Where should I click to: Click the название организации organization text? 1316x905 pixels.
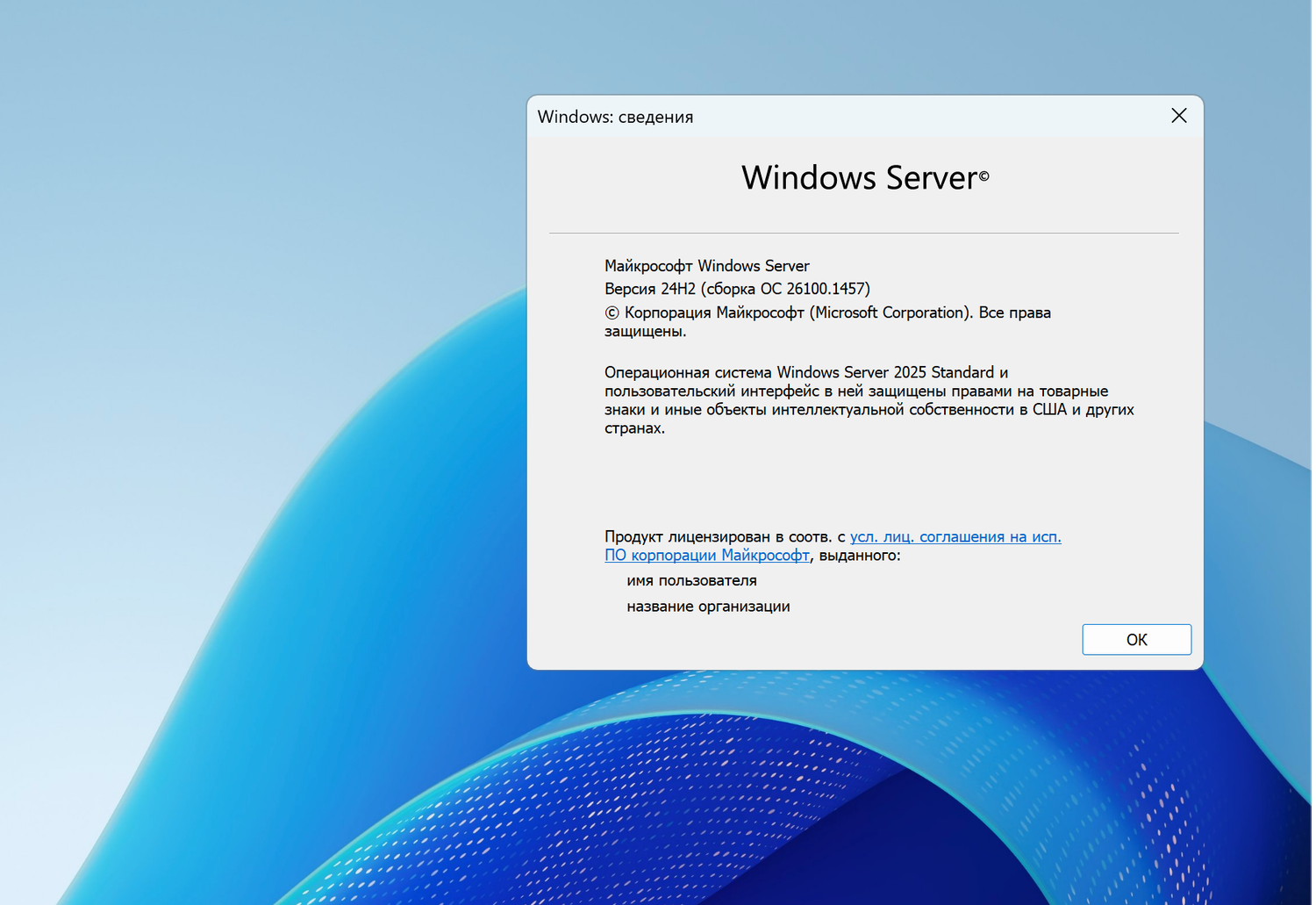pos(708,606)
